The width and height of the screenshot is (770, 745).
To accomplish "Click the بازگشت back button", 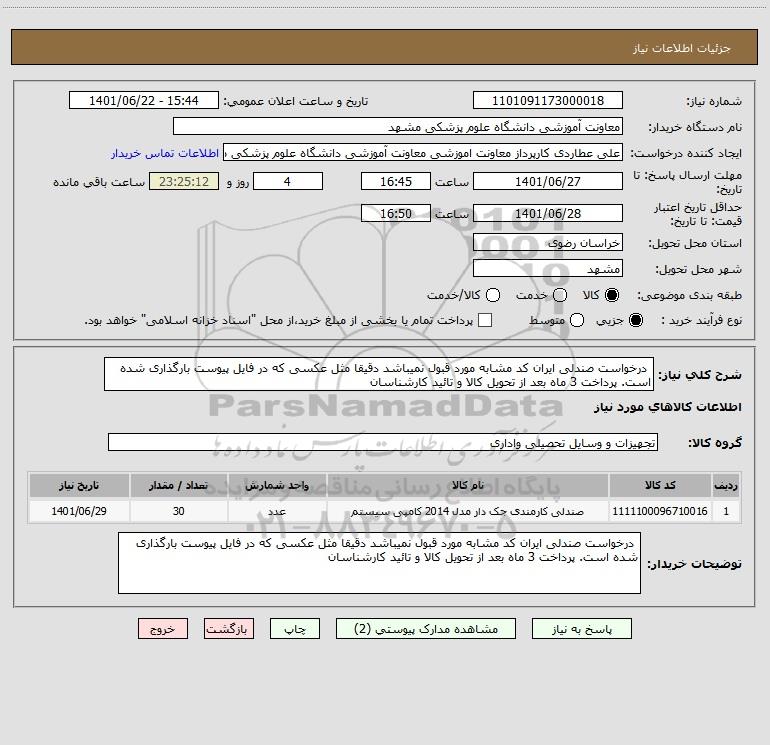I will pos(229,629).
